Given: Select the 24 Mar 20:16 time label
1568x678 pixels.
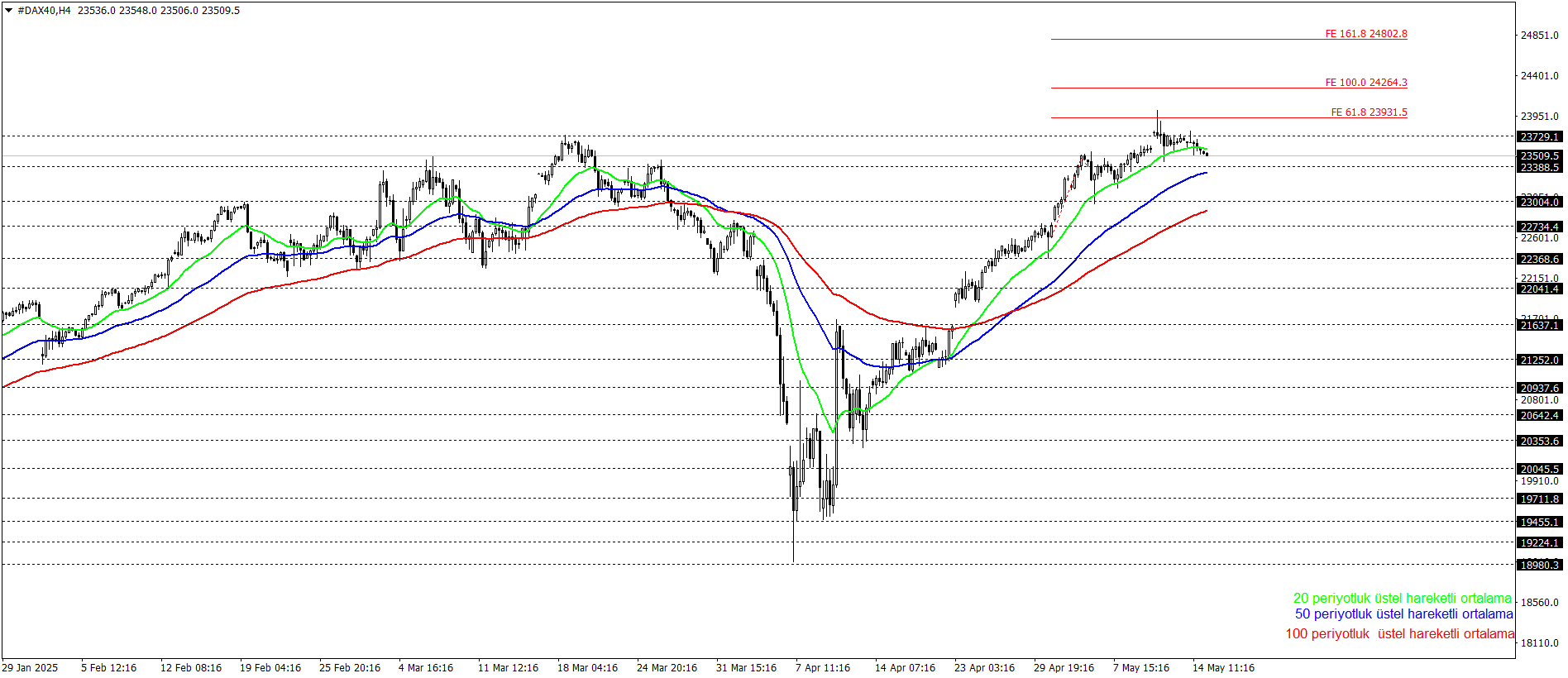Looking at the screenshot, I should pos(667,668).
